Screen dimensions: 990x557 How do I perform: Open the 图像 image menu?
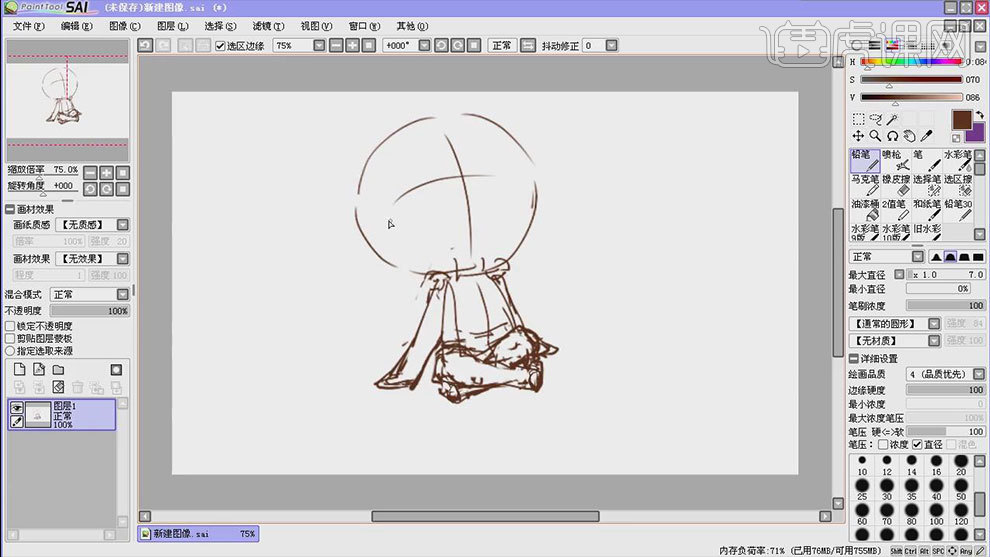coord(124,26)
